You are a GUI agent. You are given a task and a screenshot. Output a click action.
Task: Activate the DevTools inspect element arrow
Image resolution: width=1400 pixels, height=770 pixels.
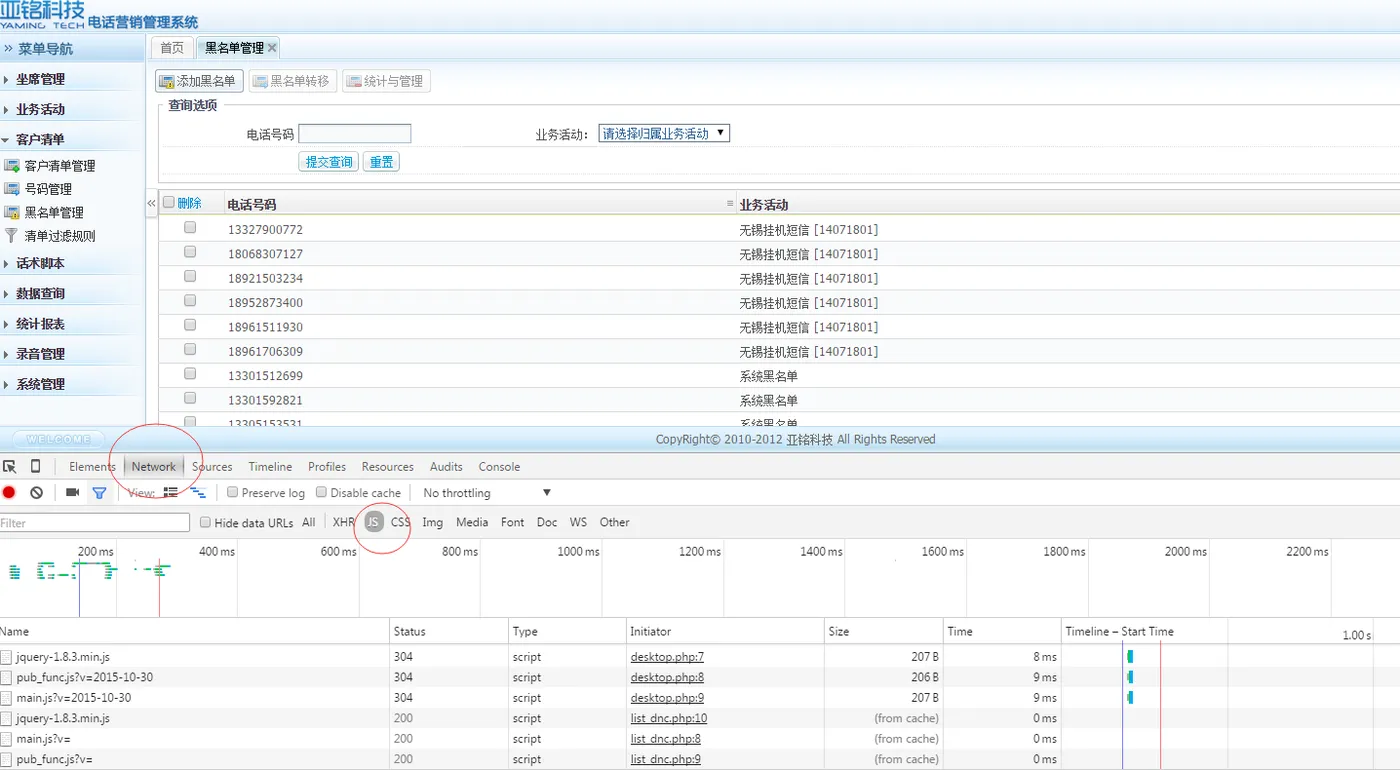pos(10,467)
